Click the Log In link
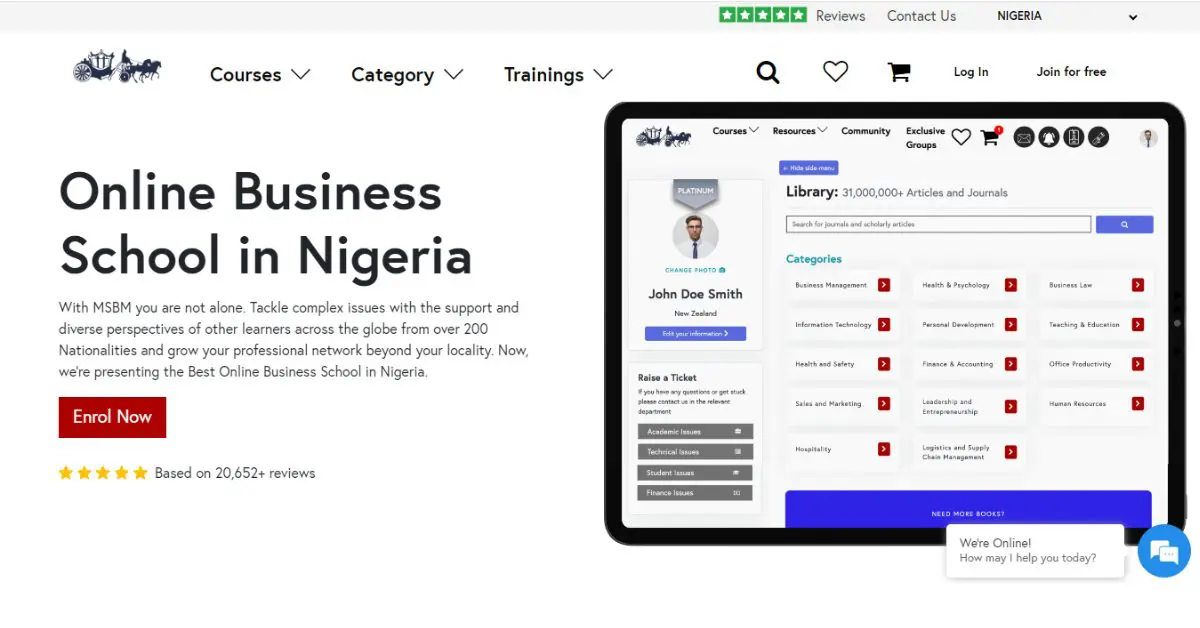Screen dimensions: 1200x628 (970, 72)
